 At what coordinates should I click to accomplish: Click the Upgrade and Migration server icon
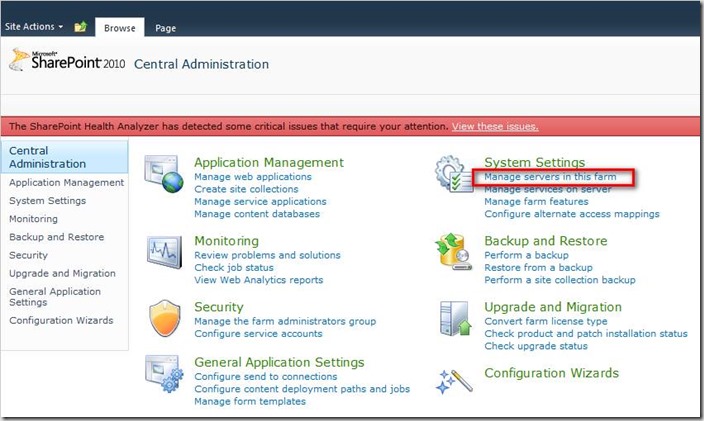click(455, 318)
